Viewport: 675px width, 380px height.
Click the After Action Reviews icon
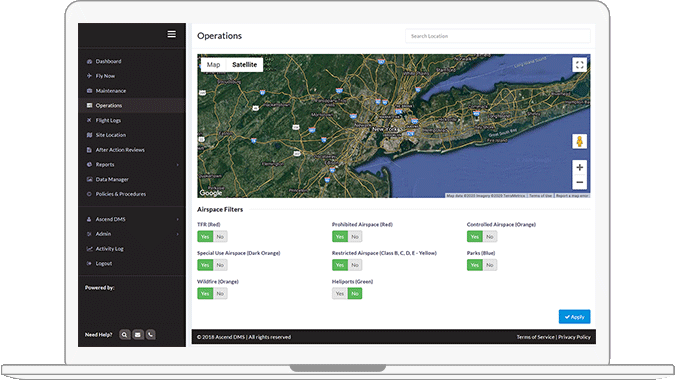point(90,150)
